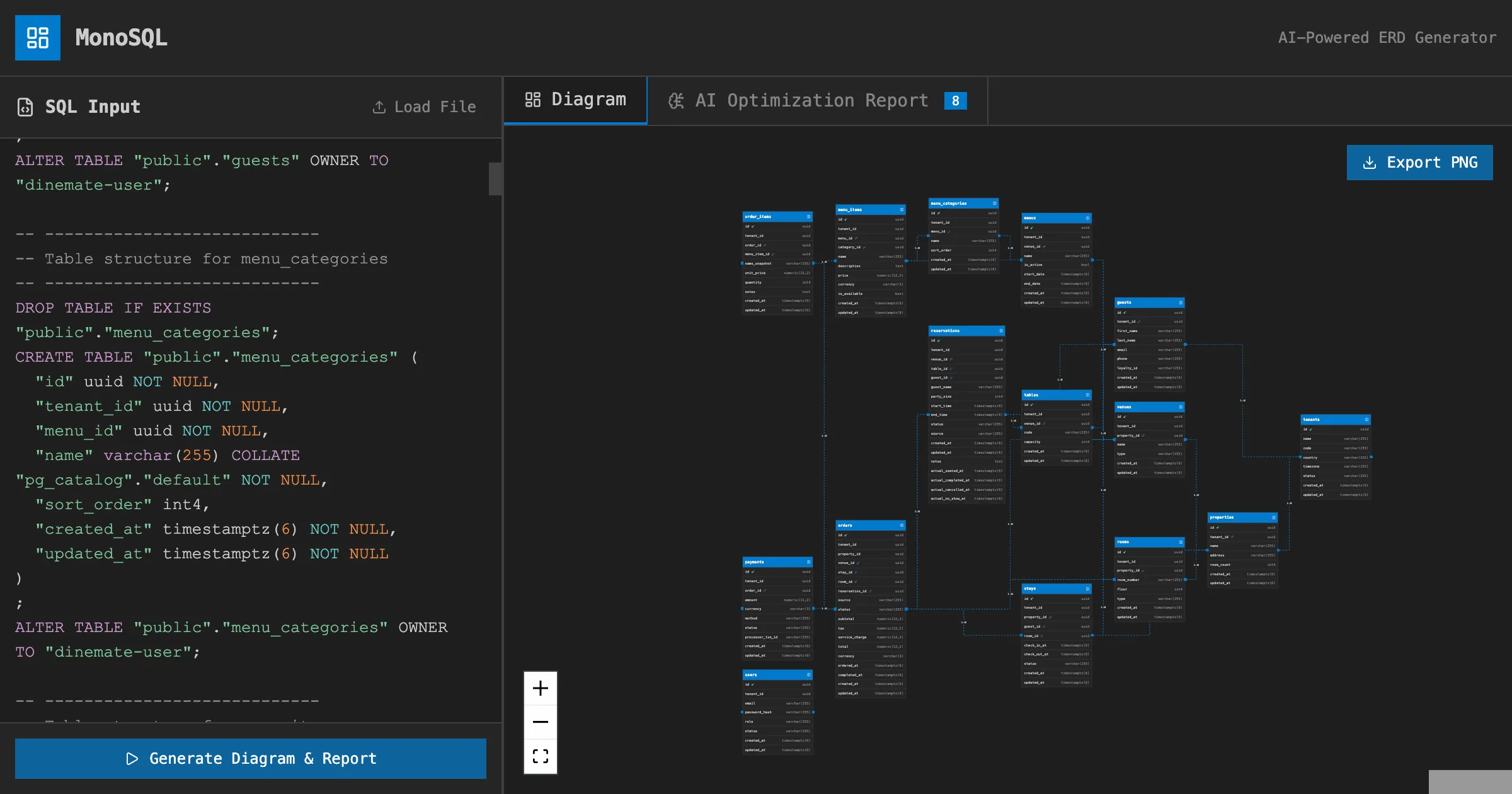Select the stays table title
1512x794 pixels.
coord(1030,589)
